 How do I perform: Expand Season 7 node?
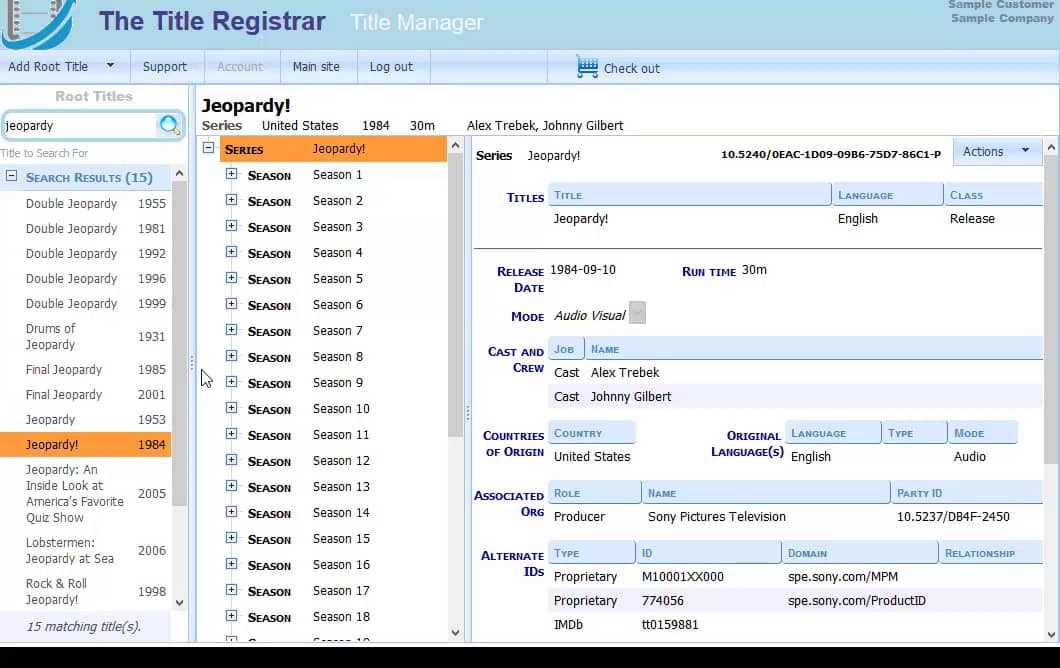231,330
